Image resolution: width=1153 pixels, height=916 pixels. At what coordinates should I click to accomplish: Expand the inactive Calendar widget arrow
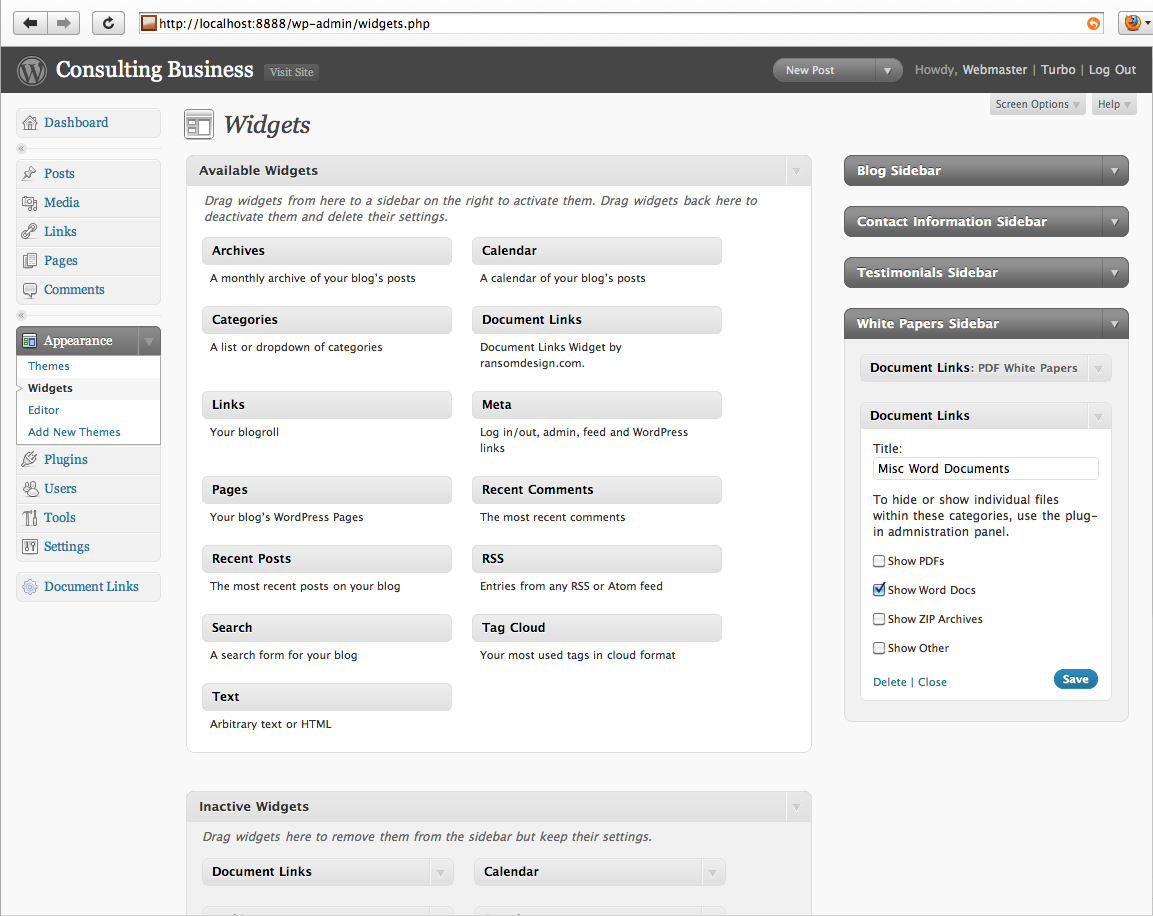point(713,873)
